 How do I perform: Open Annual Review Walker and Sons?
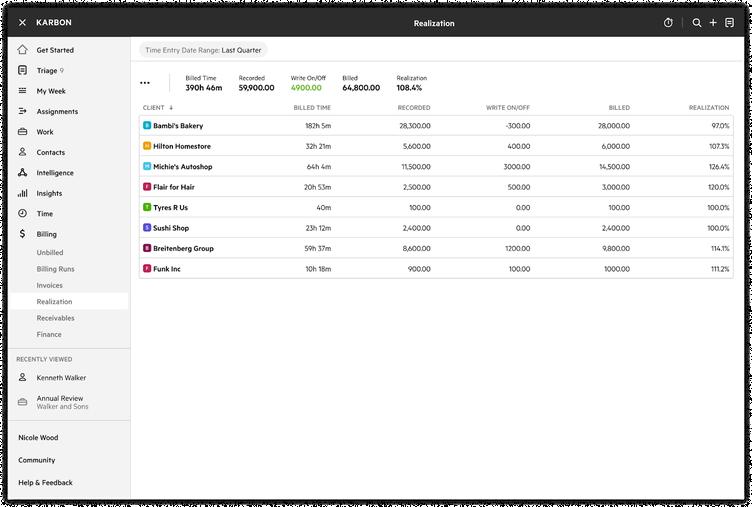pos(62,402)
